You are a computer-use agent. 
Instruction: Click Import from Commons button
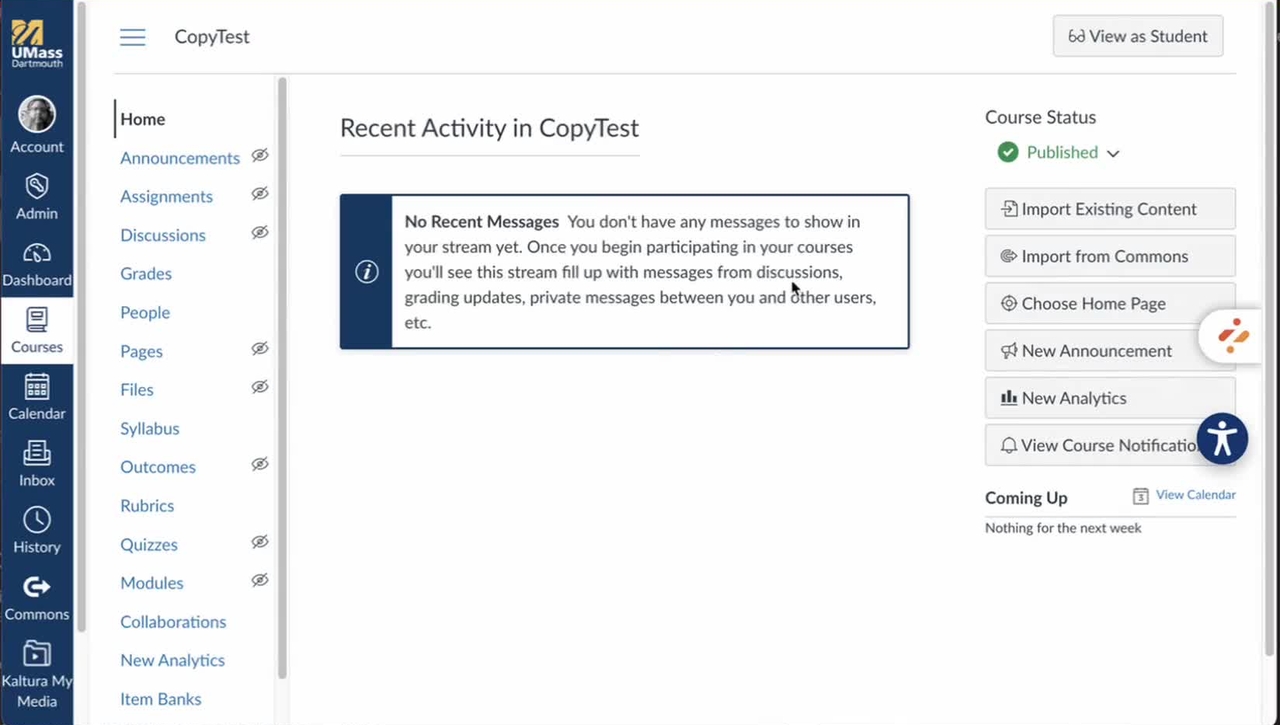[1110, 256]
